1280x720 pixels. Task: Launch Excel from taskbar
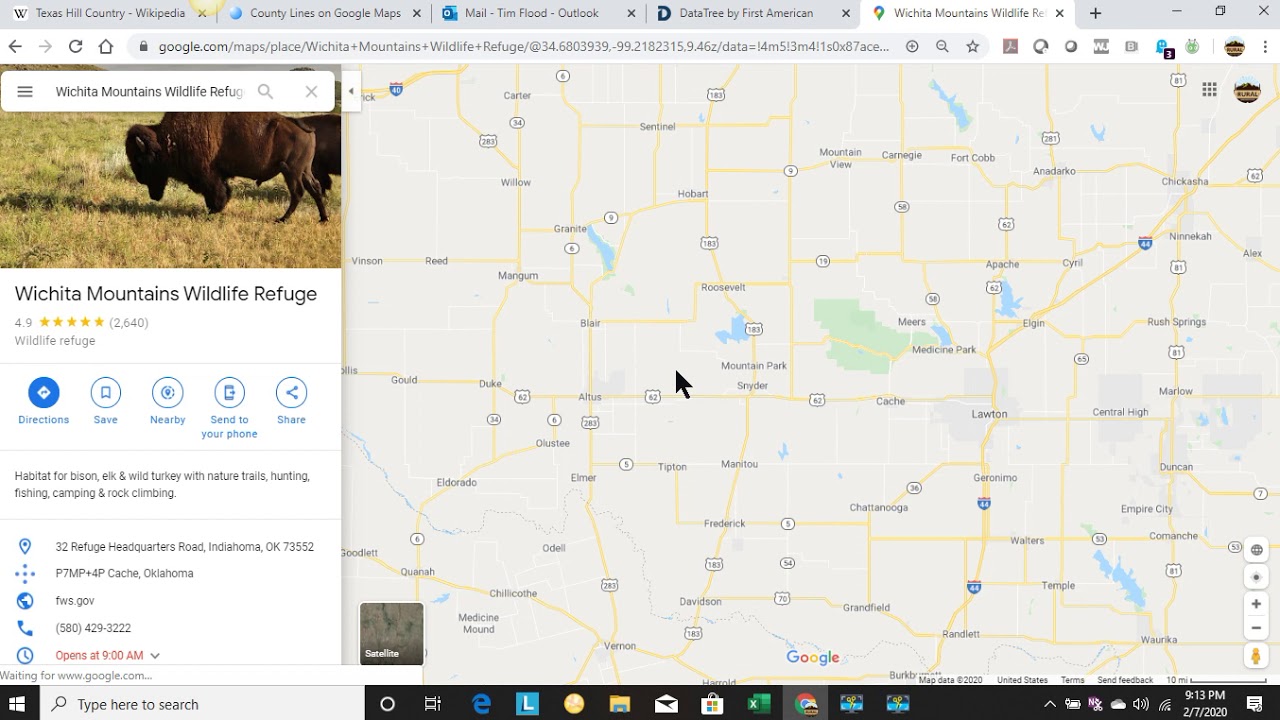coord(759,704)
